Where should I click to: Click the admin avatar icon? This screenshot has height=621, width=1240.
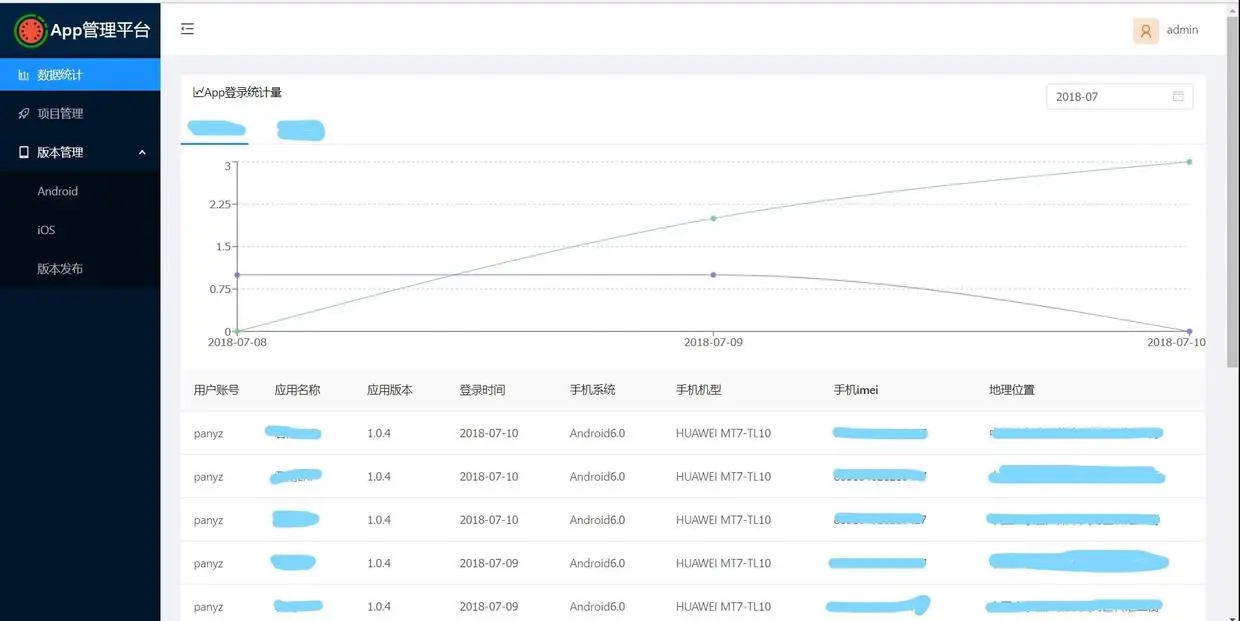tap(1145, 31)
